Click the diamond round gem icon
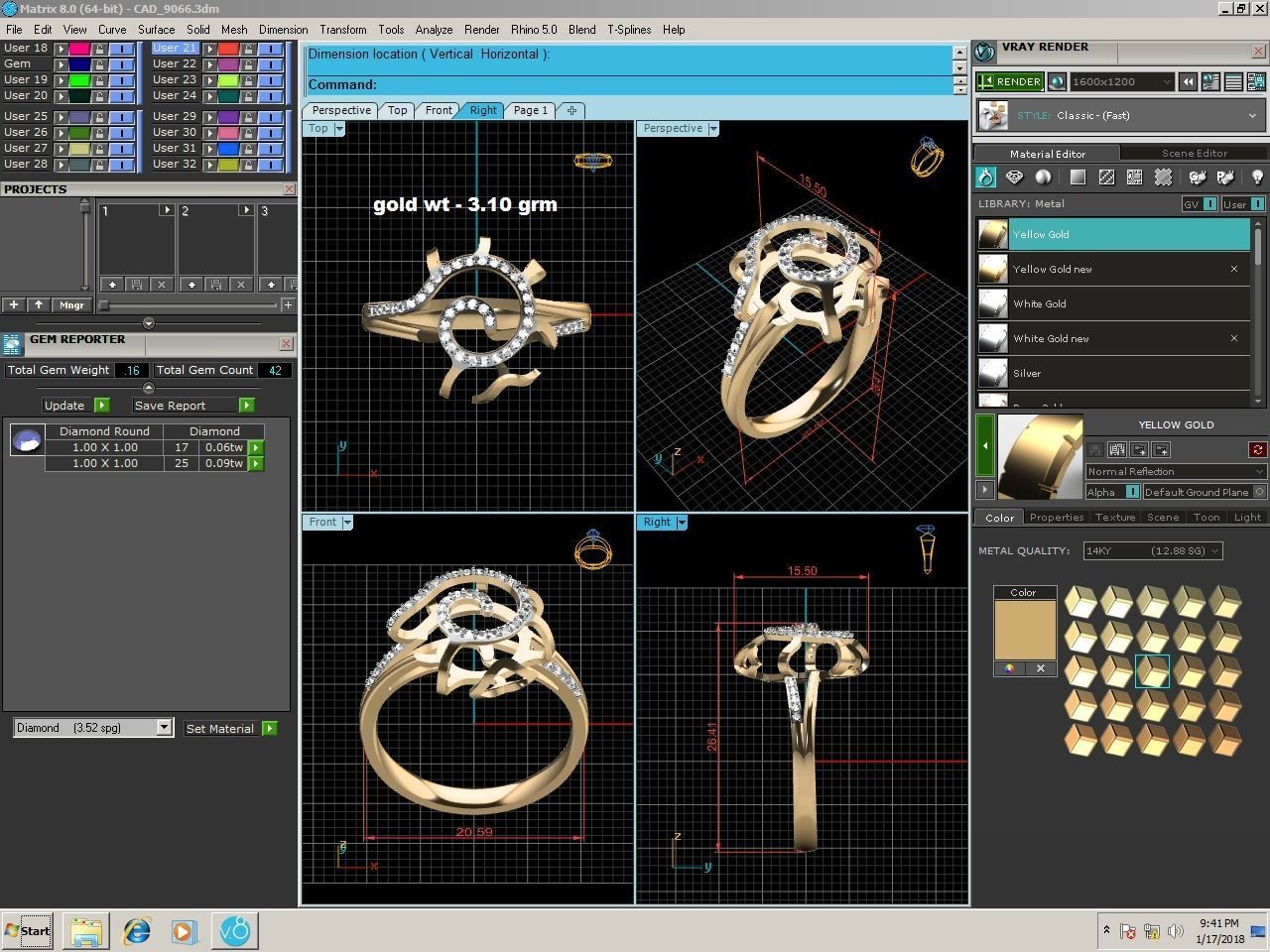This screenshot has height=952, width=1270. click(x=27, y=440)
